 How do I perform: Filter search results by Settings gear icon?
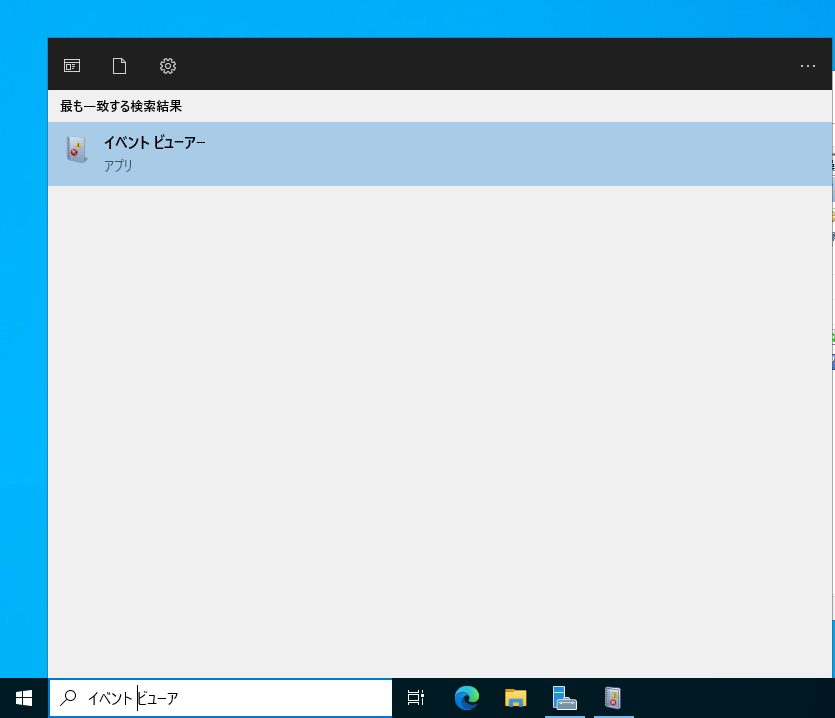(168, 66)
